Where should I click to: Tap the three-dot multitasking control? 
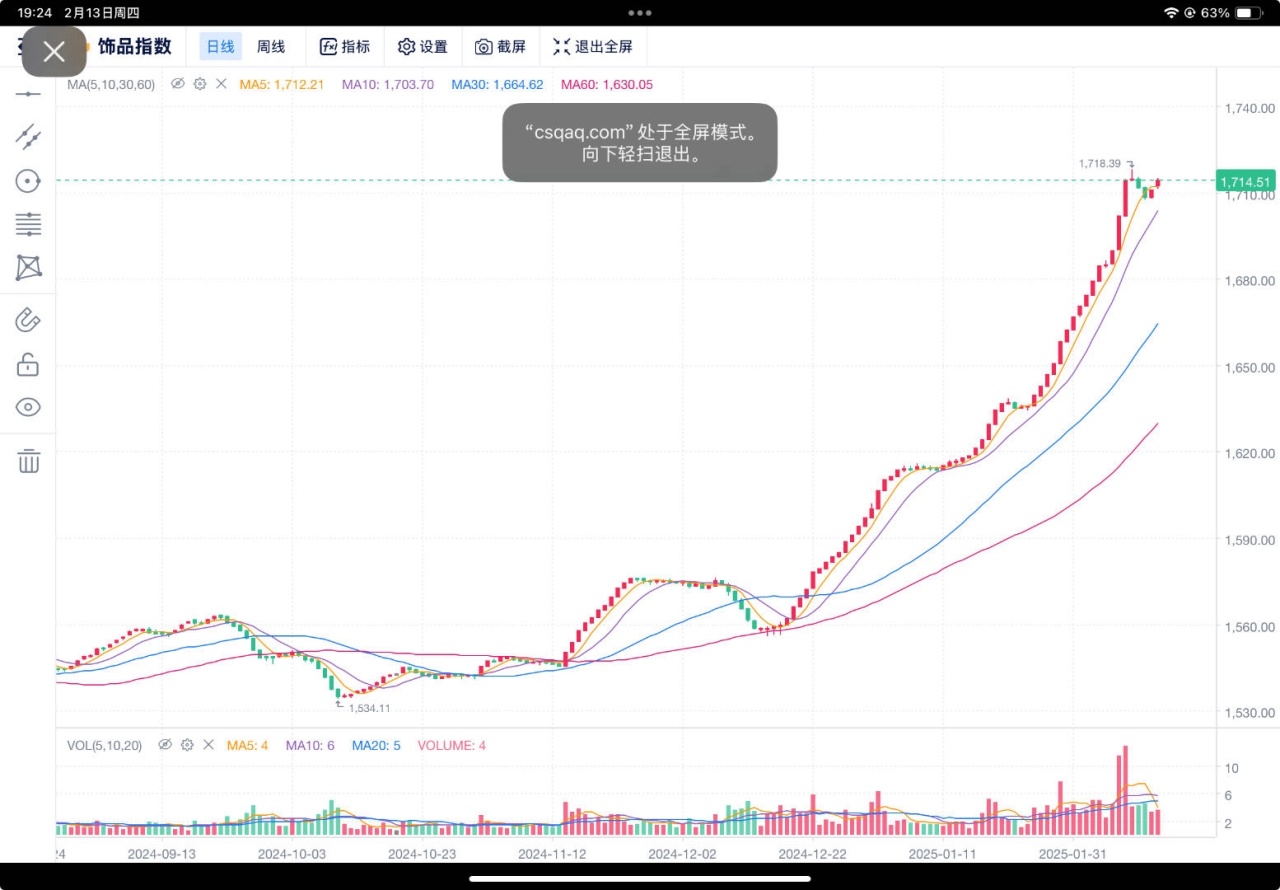(x=640, y=13)
